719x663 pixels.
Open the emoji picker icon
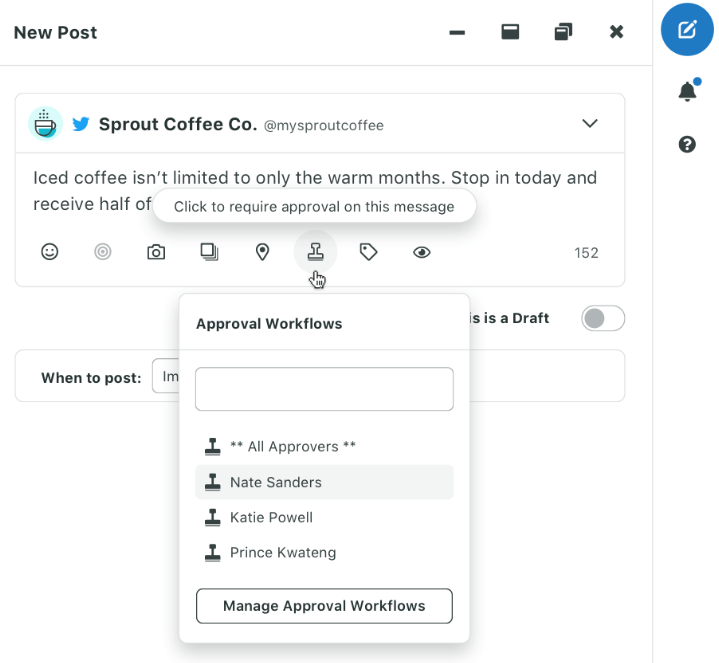point(50,252)
